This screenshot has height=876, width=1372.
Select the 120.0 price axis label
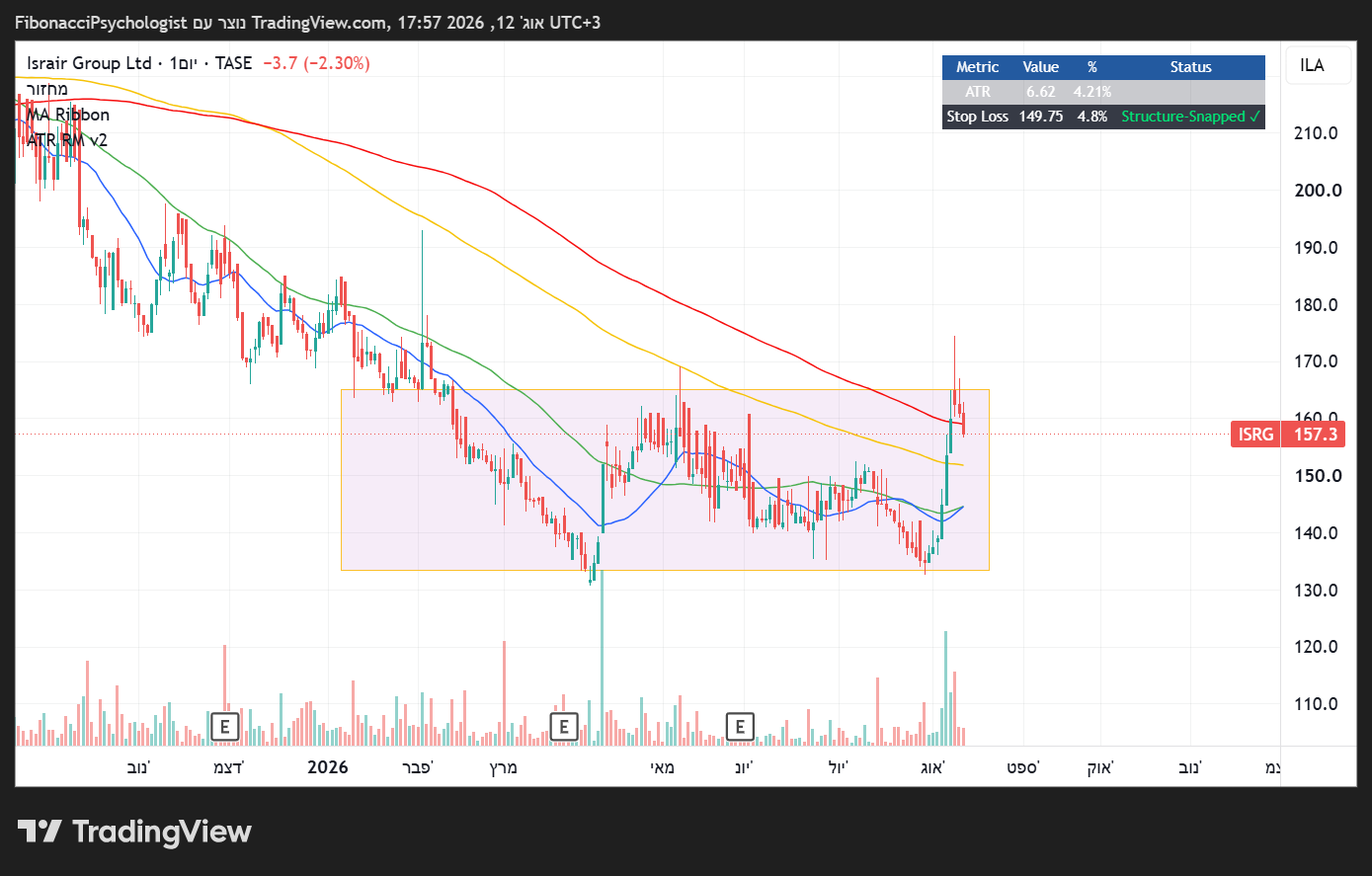1317,647
